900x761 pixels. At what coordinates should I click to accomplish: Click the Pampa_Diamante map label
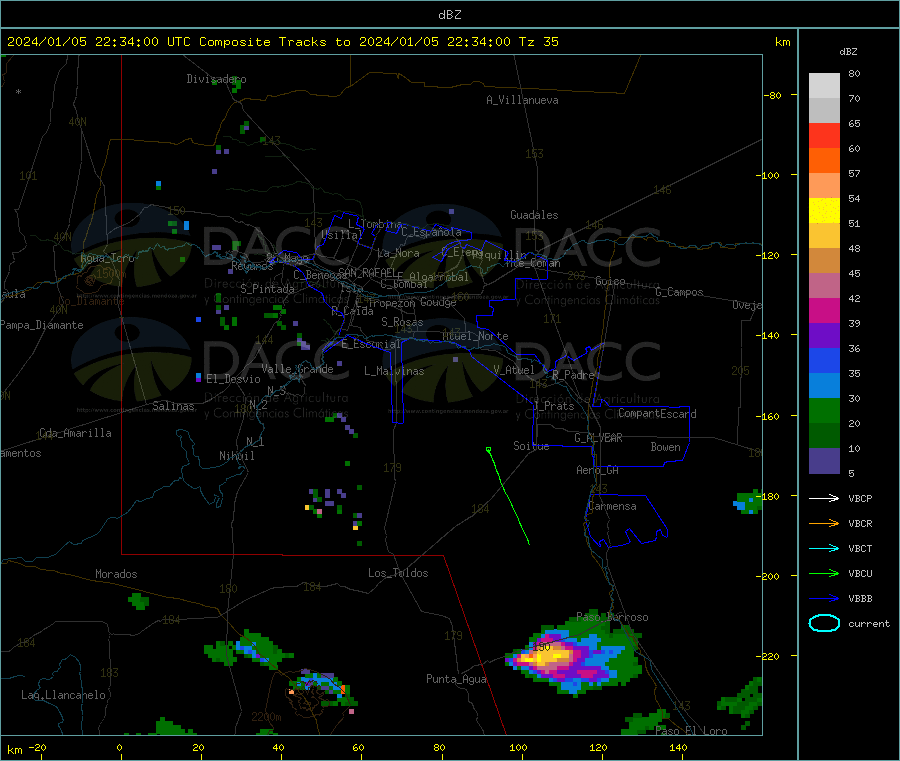click(x=41, y=325)
